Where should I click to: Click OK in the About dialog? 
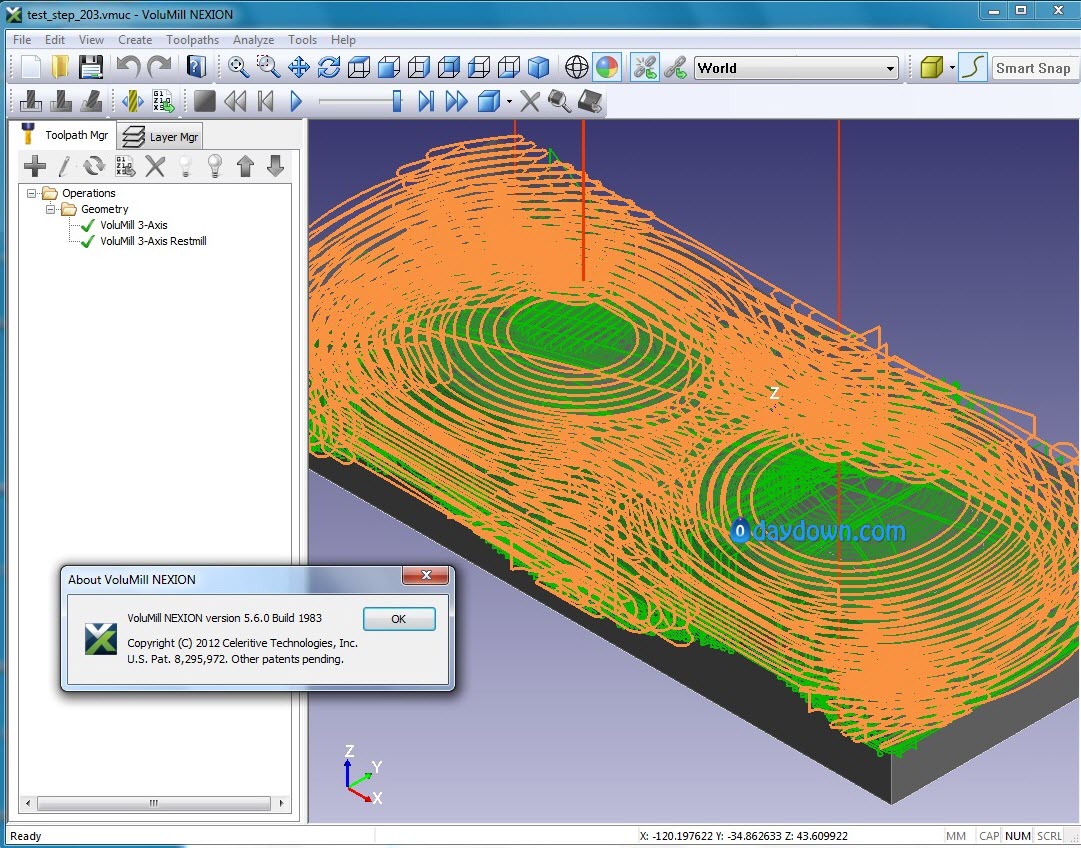click(399, 618)
